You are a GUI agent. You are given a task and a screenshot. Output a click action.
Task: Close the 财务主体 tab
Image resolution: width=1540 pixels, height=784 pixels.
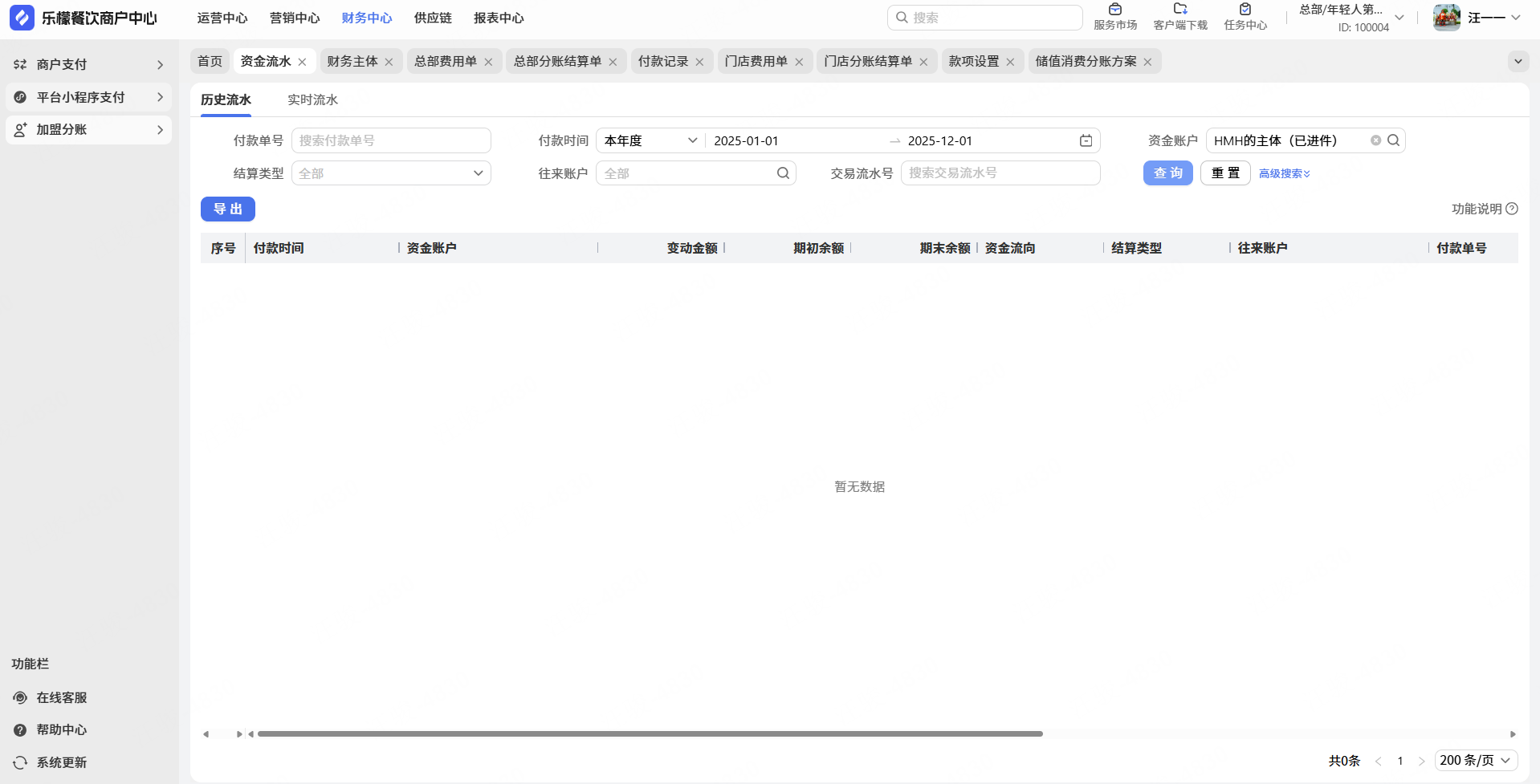click(x=389, y=62)
